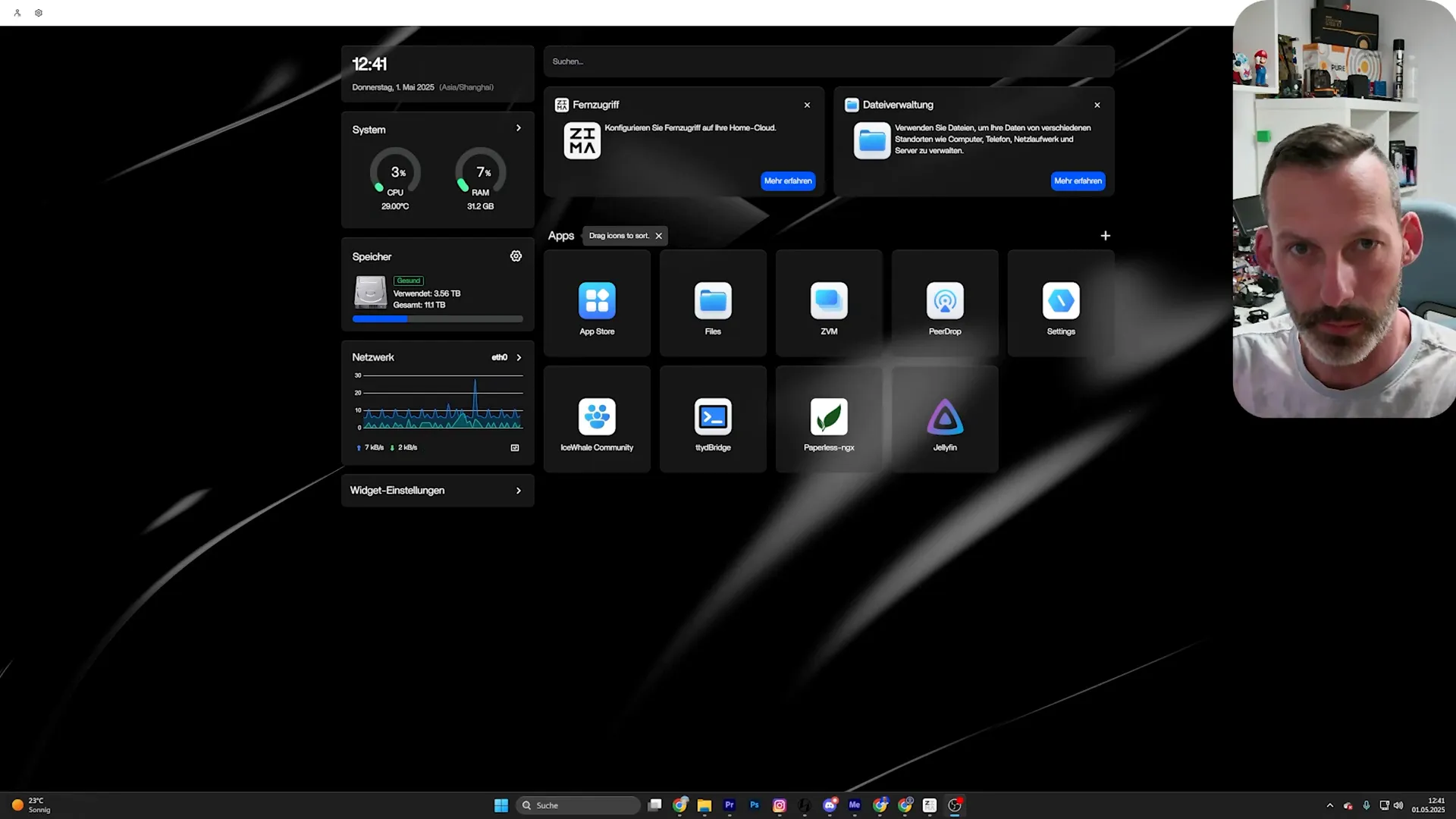Image resolution: width=1456 pixels, height=819 pixels.
Task: Click the '7 kB/s' upload rate
Action: click(x=374, y=447)
